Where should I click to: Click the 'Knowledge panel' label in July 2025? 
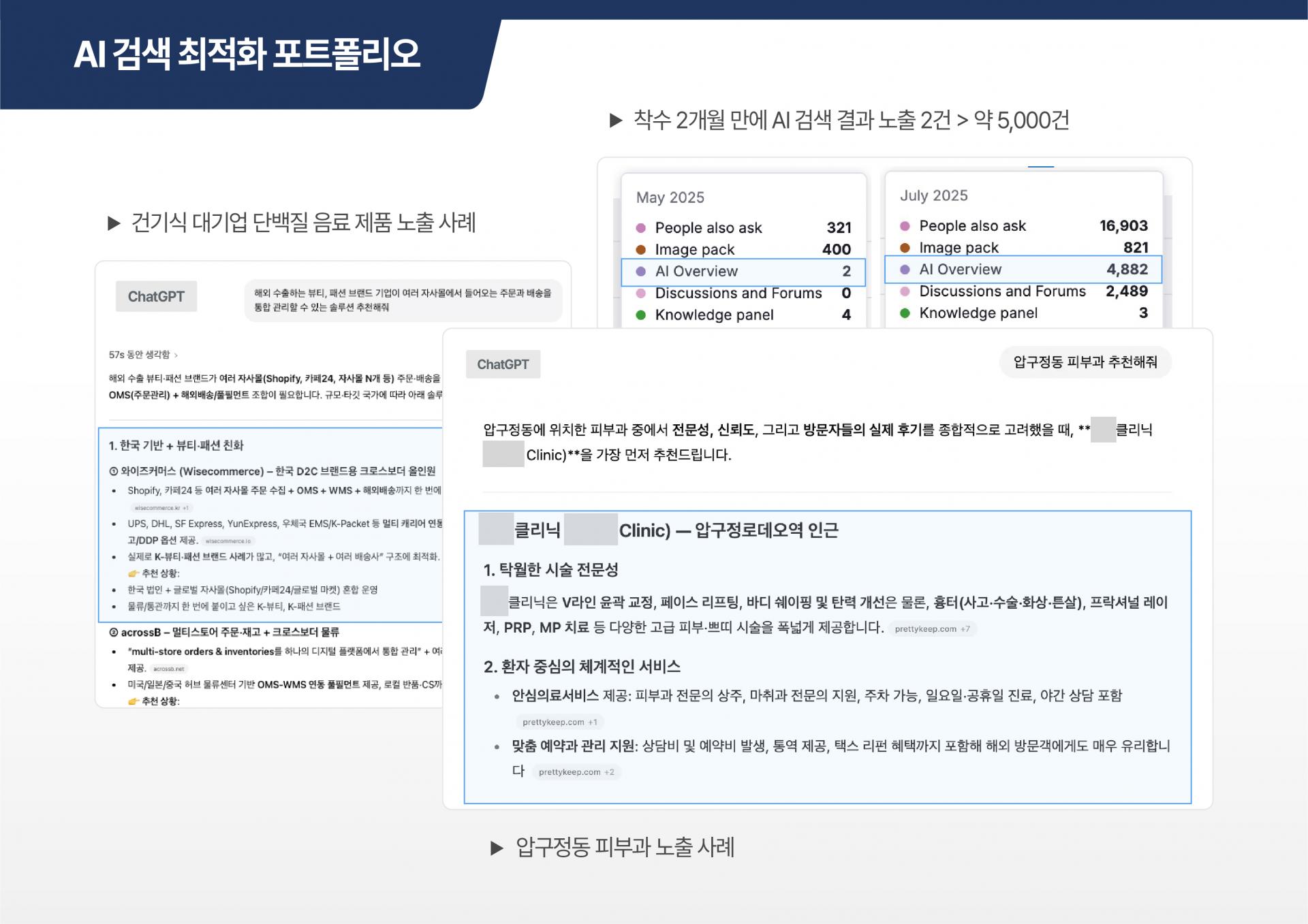point(978,313)
